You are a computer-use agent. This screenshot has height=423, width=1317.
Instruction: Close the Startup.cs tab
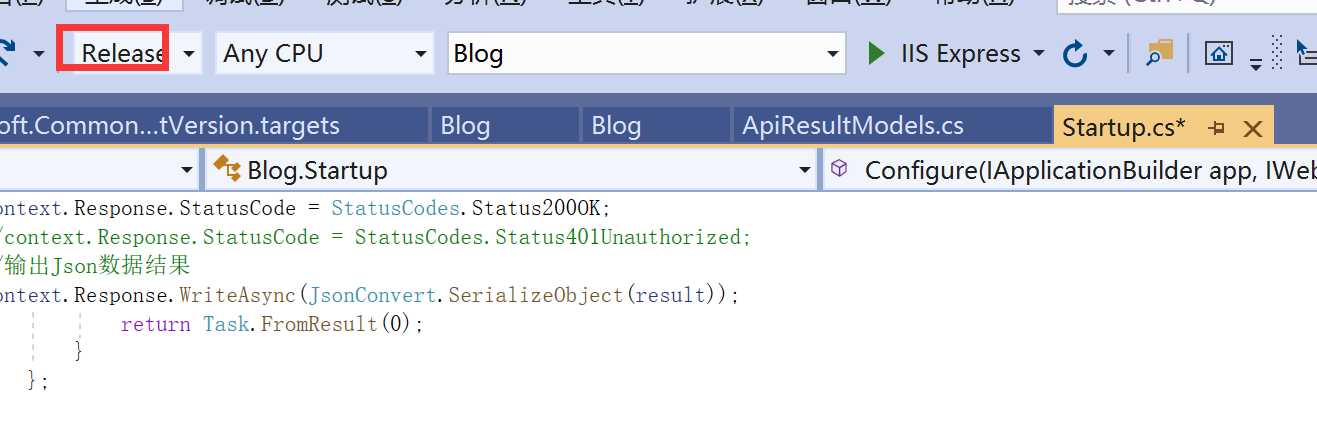1253,128
